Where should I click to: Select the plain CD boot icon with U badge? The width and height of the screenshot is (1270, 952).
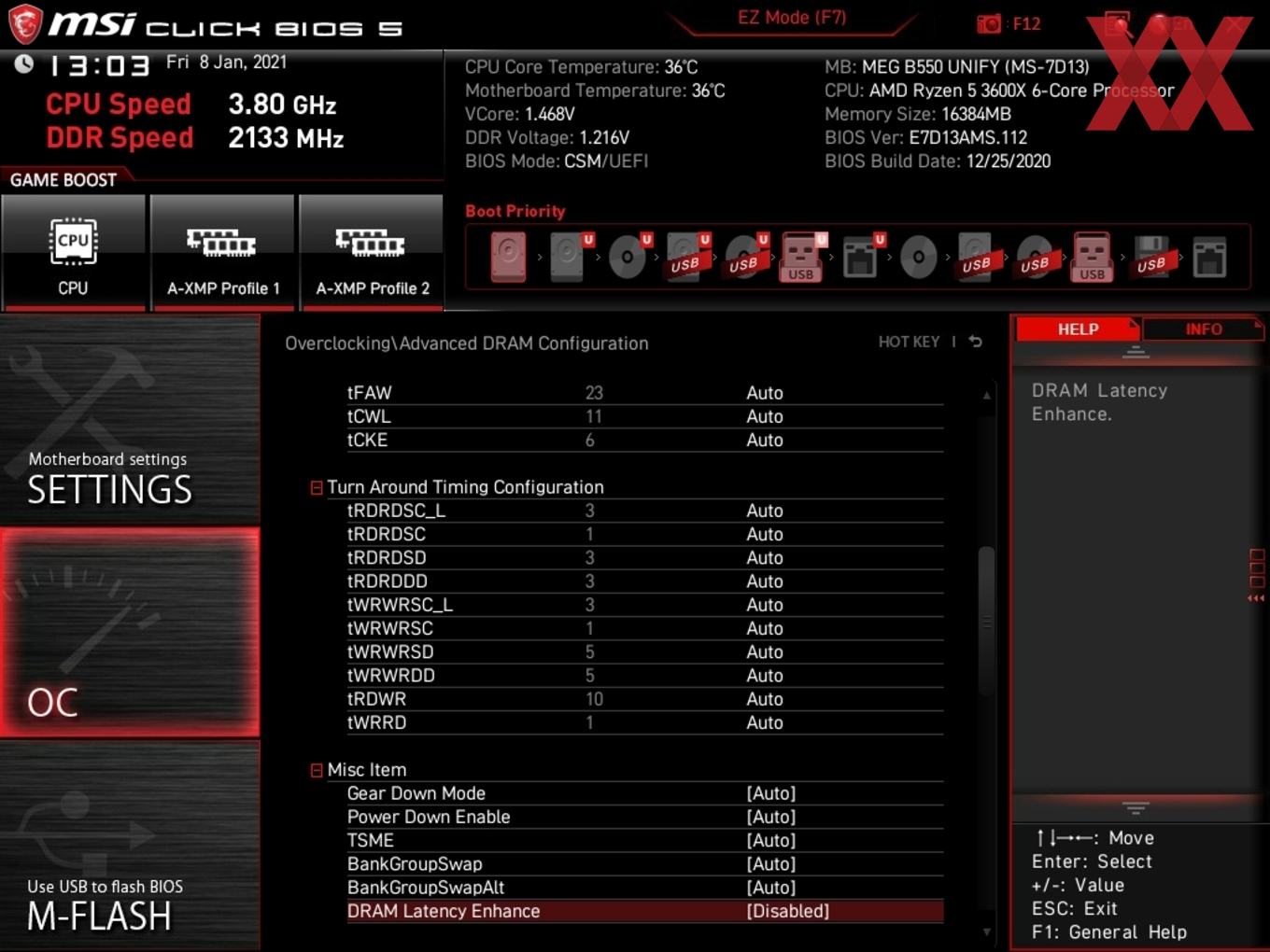pyautogui.click(x=628, y=257)
